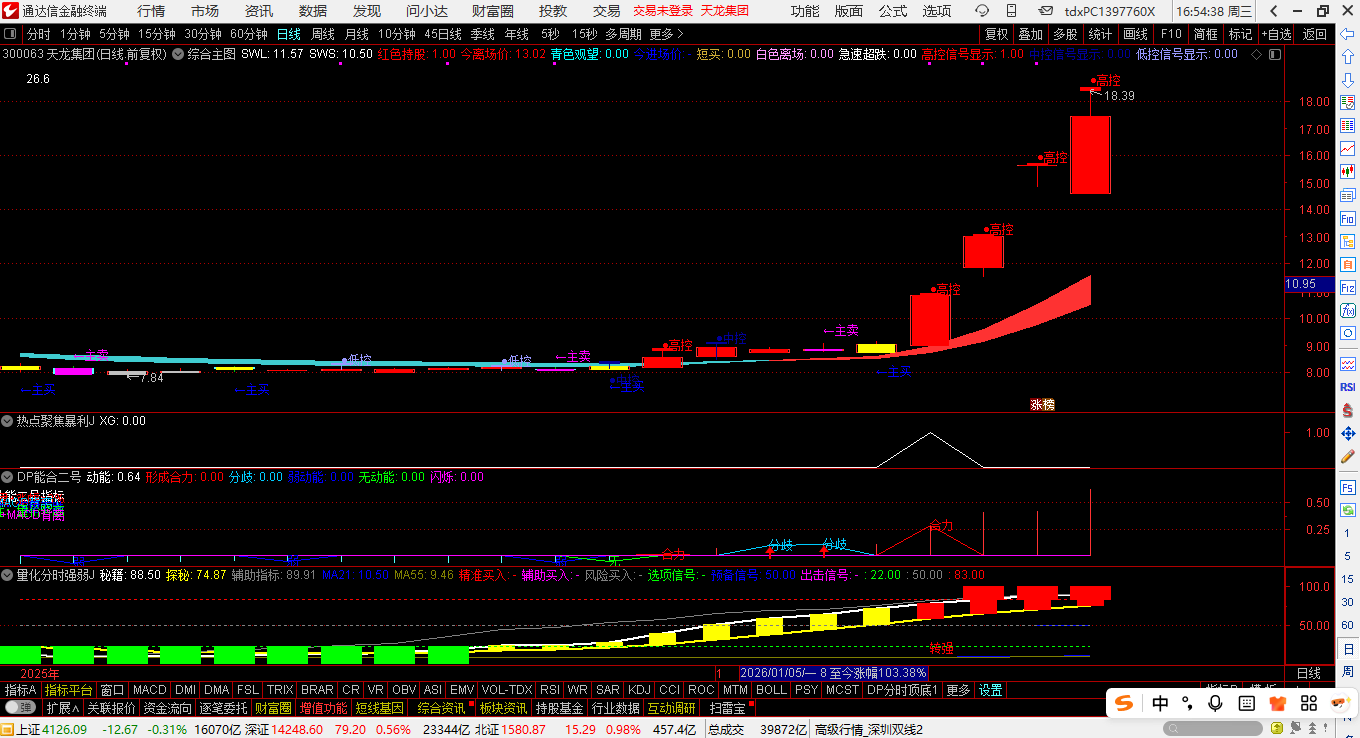Click the blue four-arrow move icon

click(x=1347, y=434)
